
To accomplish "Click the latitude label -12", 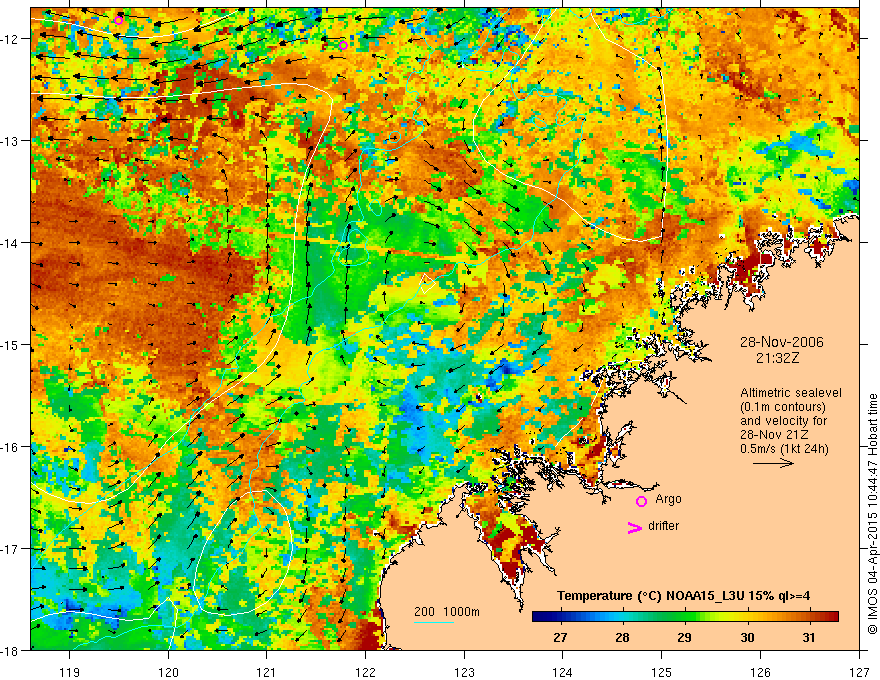I will [x=10, y=39].
